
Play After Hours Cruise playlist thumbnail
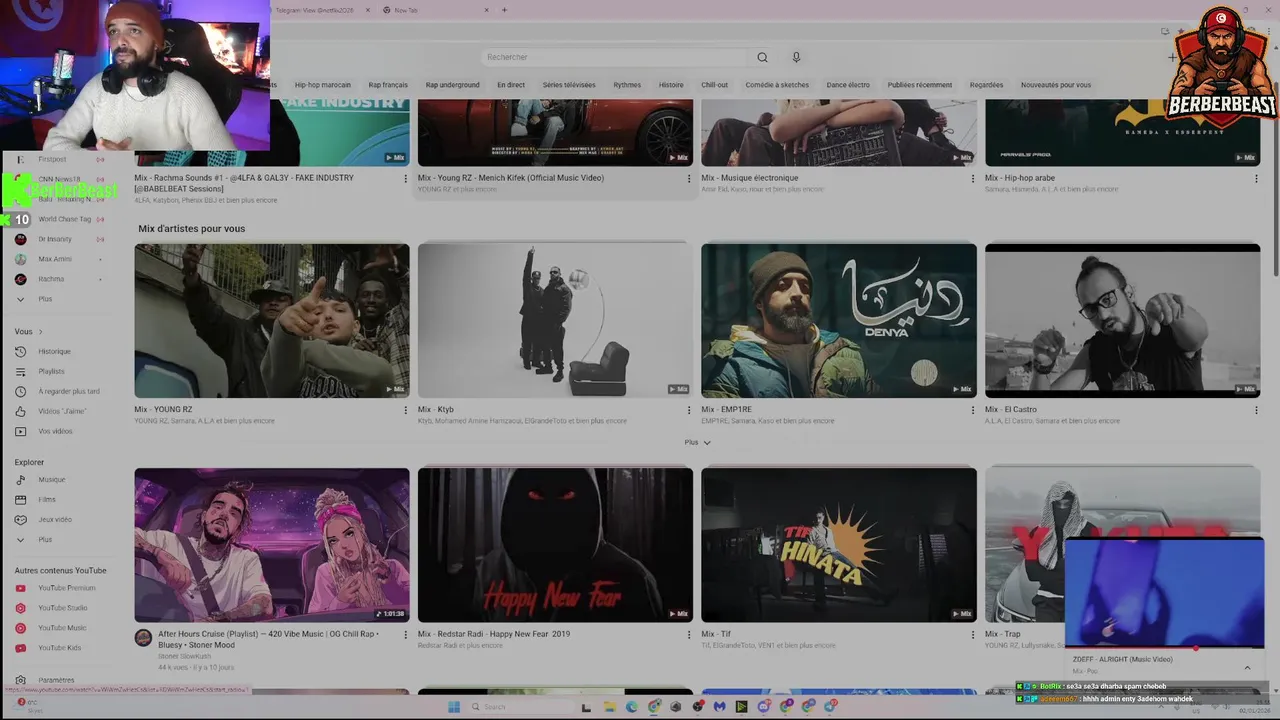pyautogui.click(x=272, y=545)
